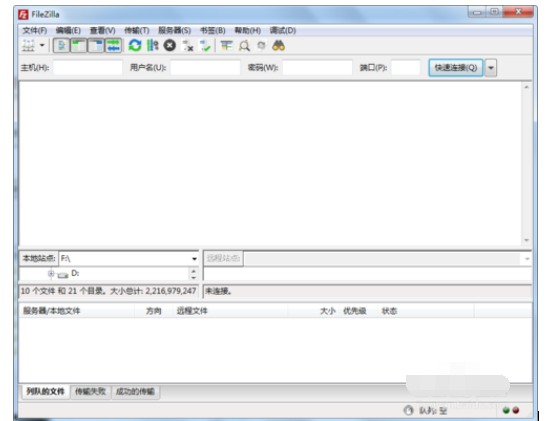Screen dimensions: 558x421
Task: Click the 大小 column header
Action: tap(314, 311)
